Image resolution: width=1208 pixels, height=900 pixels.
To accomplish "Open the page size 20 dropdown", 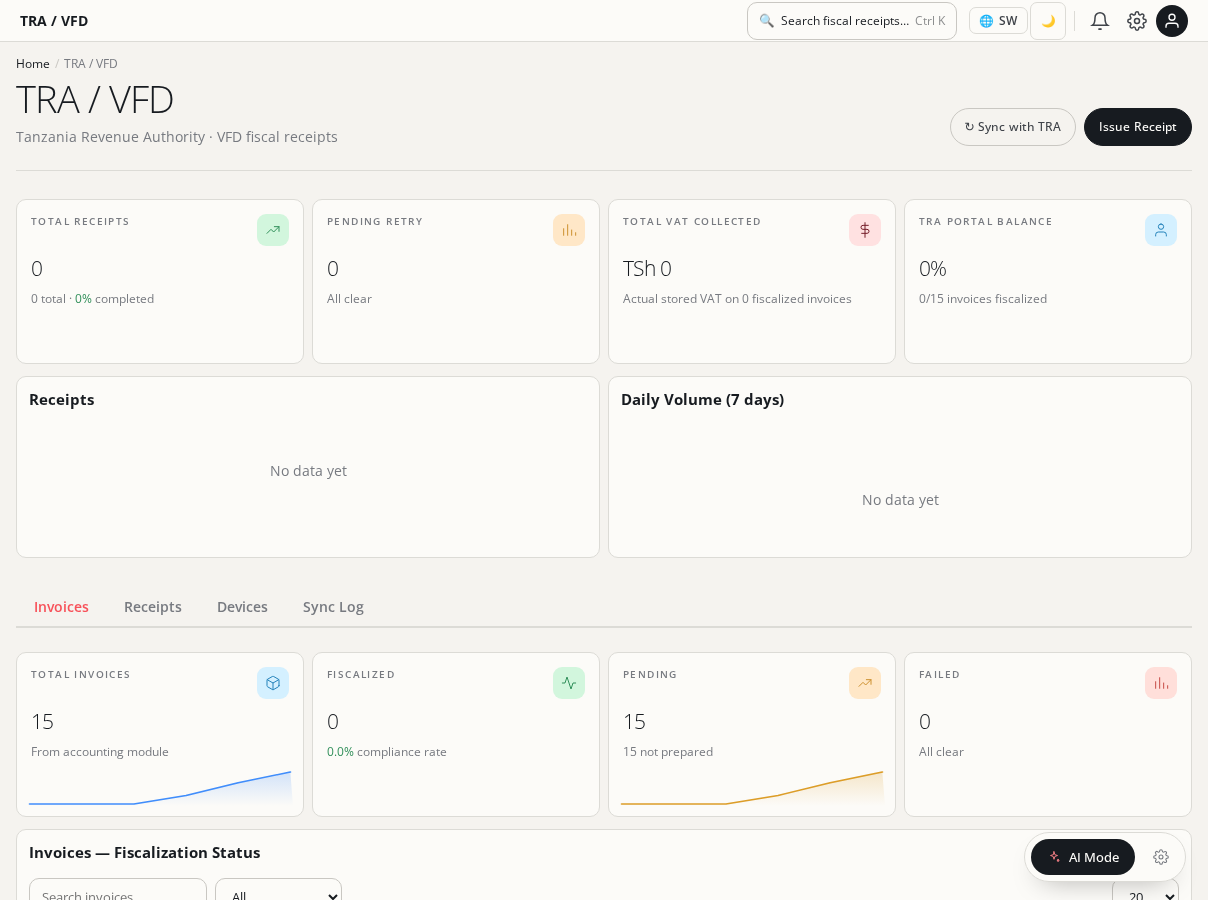I will (x=1145, y=890).
